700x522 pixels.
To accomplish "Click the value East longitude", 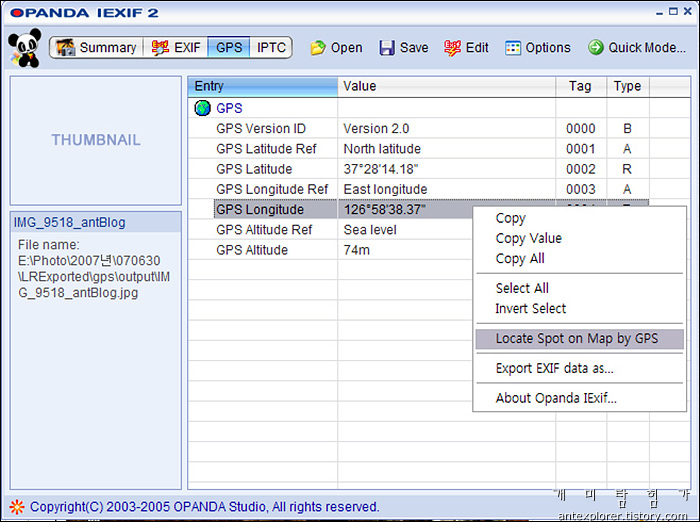I will [x=385, y=189].
